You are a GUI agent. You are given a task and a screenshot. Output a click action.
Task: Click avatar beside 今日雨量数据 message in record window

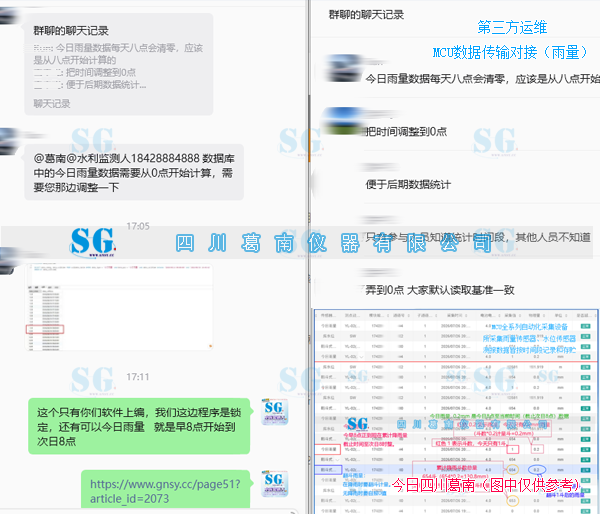(x=342, y=69)
